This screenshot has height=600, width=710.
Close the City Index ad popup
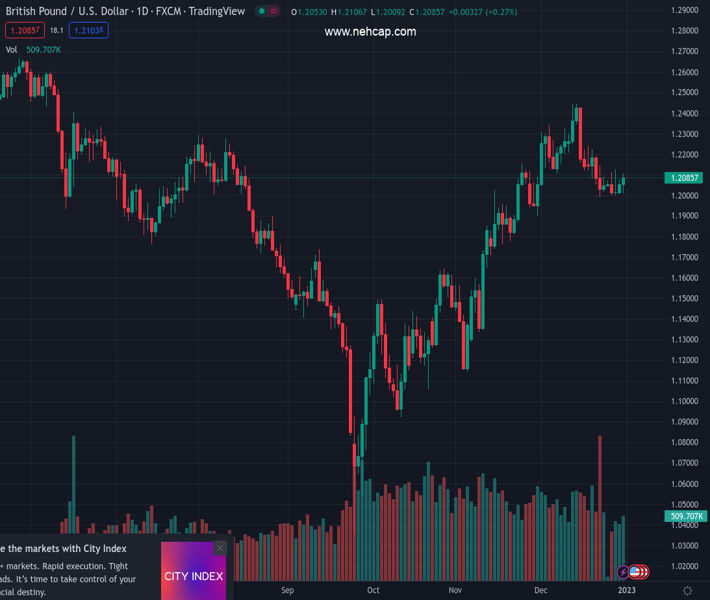click(220, 548)
